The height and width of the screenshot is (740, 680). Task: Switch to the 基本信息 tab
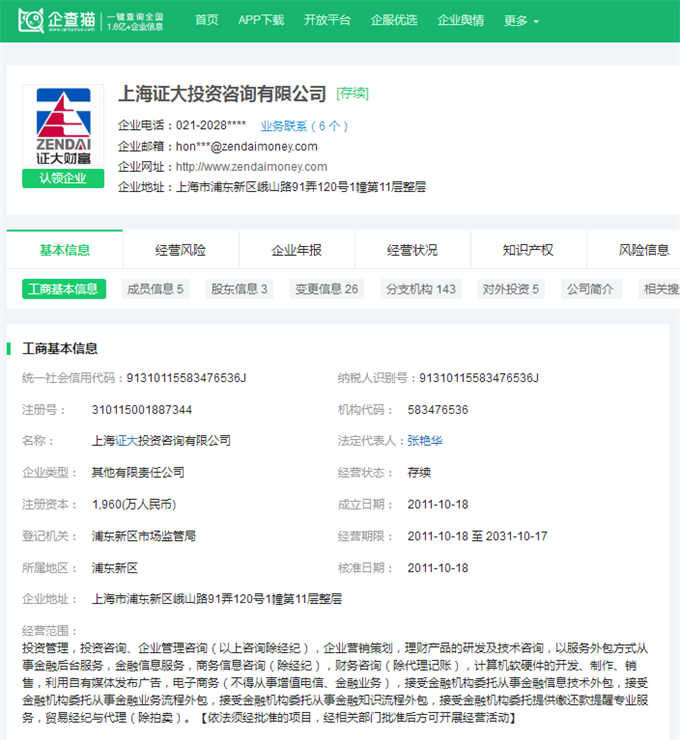coord(65,250)
